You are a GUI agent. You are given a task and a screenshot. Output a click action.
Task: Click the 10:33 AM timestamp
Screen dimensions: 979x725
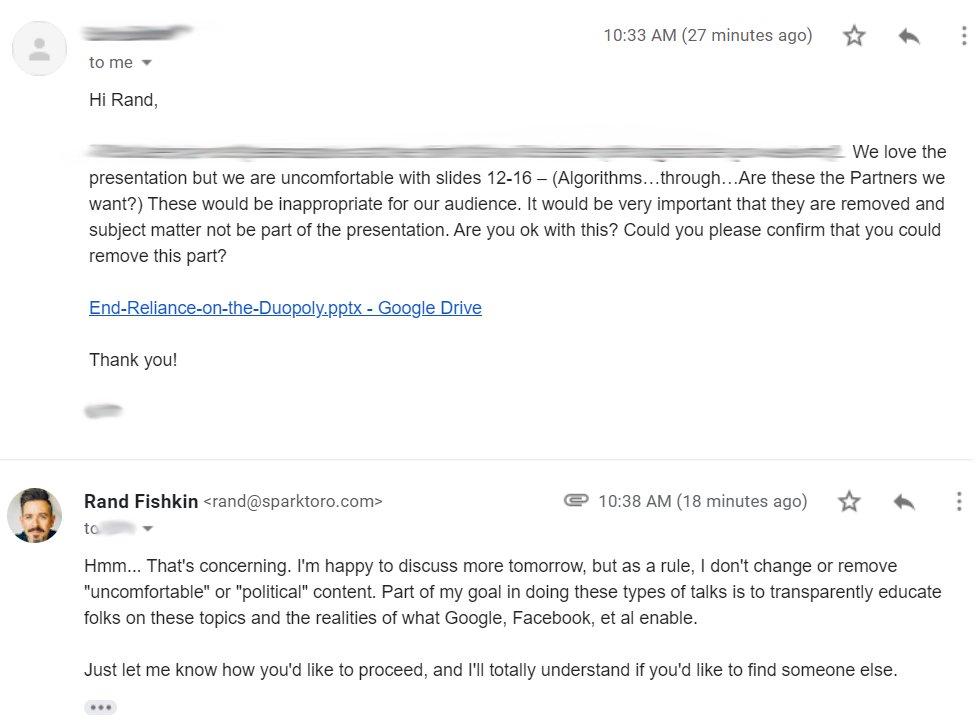(x=707, y=36)
